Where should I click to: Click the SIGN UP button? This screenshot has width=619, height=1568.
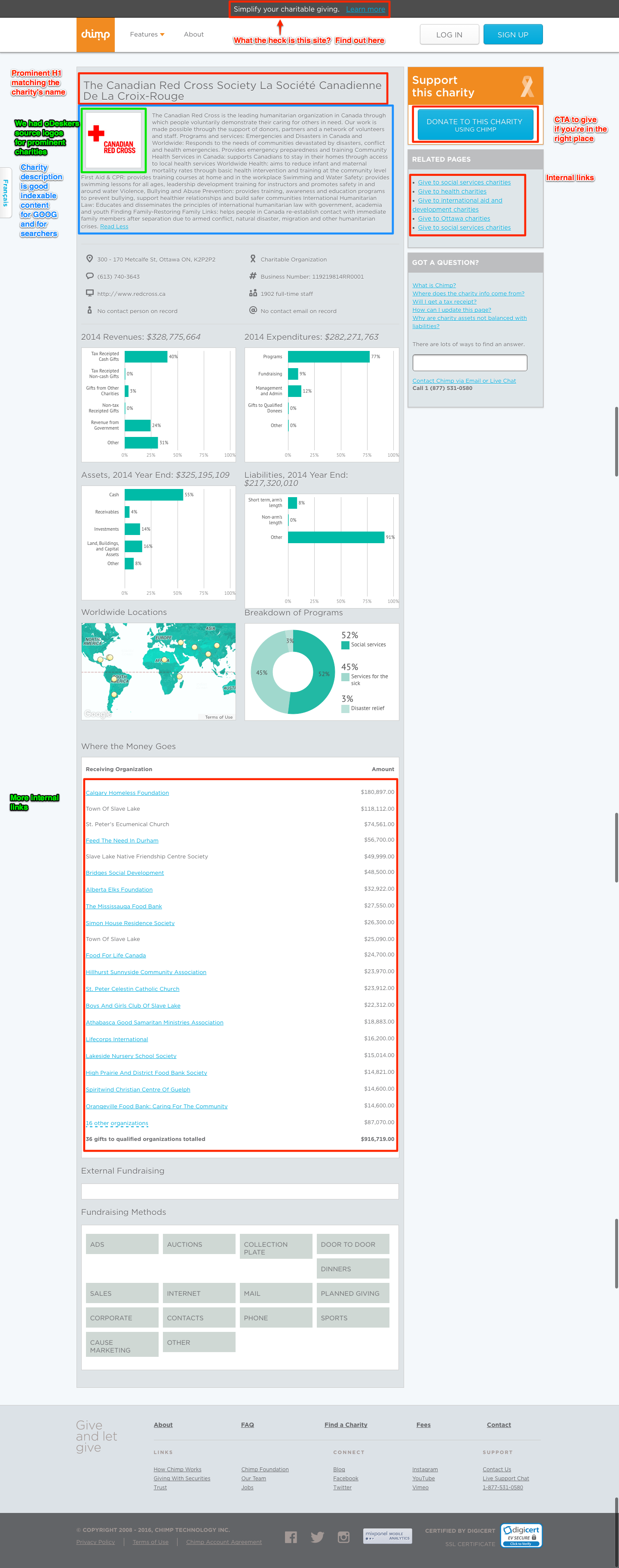coord(512,35)
